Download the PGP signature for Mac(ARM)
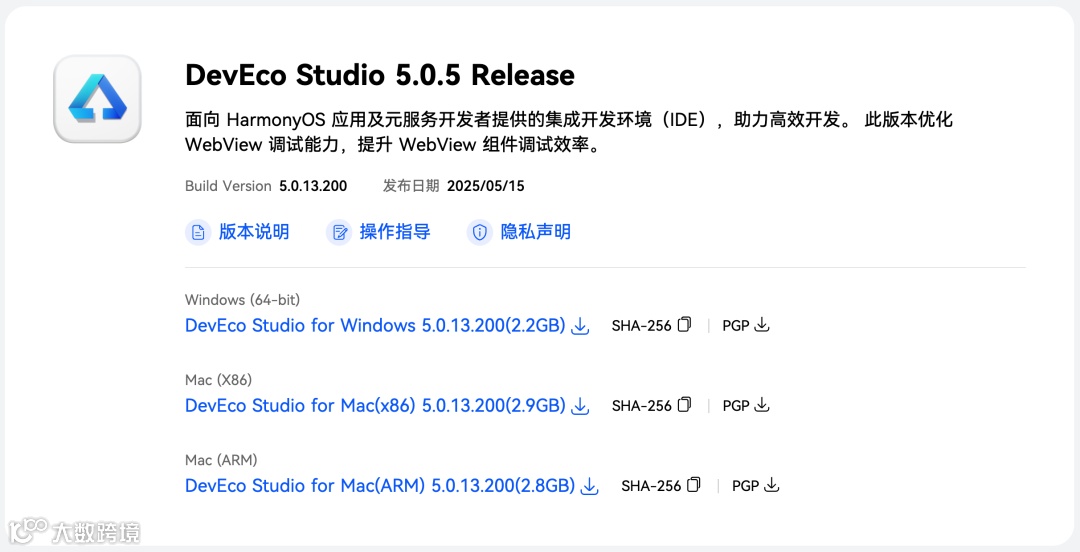 (x=771, y=485)
